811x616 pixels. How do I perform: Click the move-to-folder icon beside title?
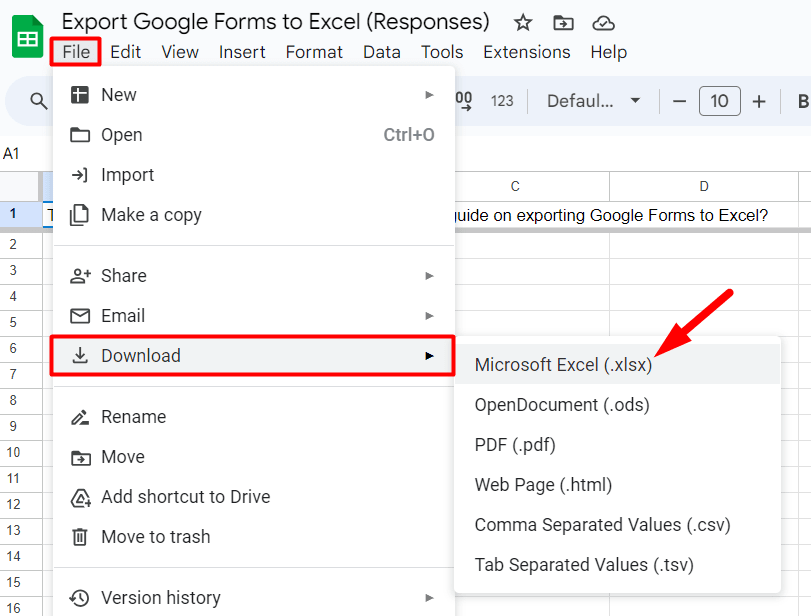[563, 23]
